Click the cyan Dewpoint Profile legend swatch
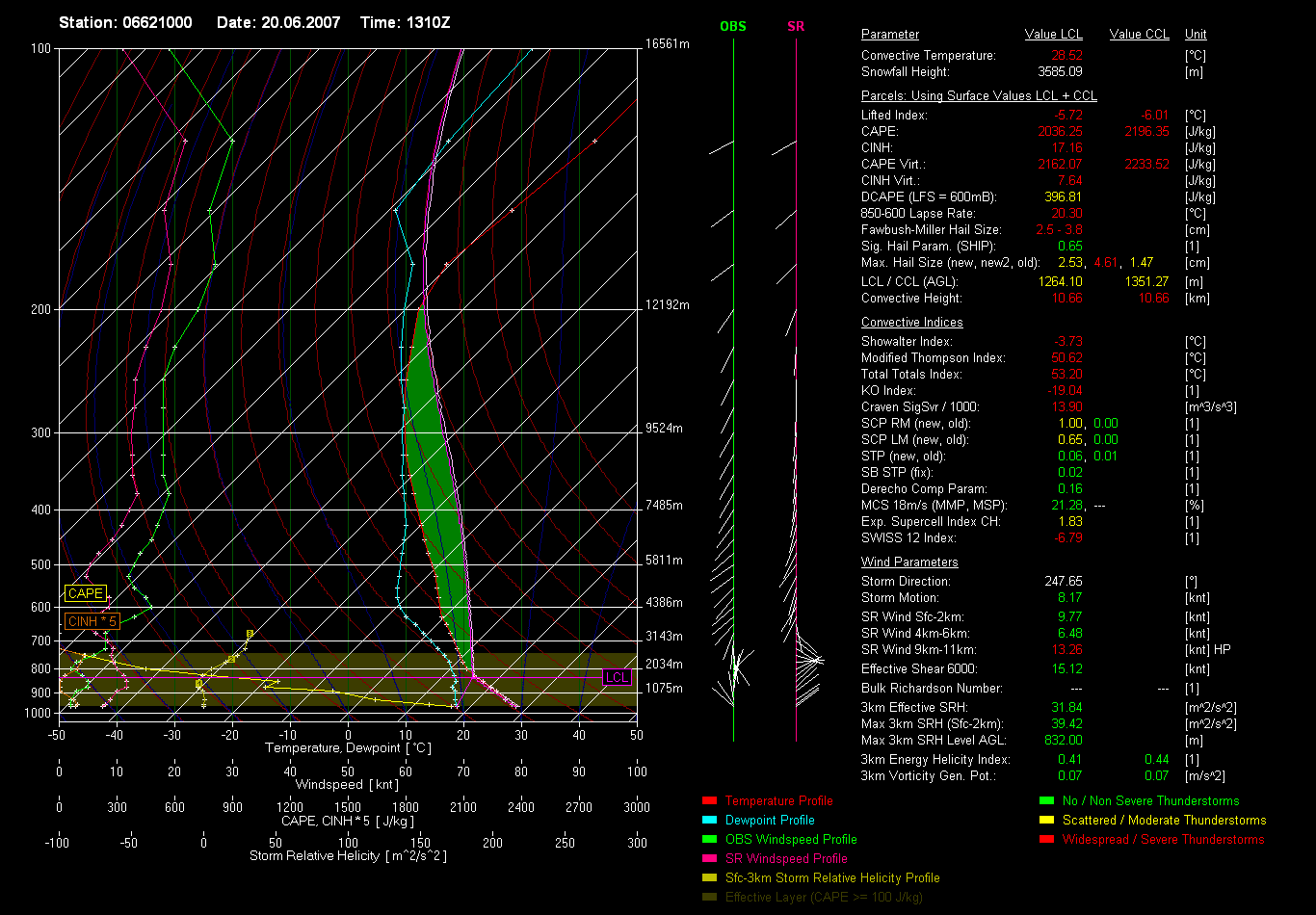The image size is (1316, 915). (x=709, y=820)
